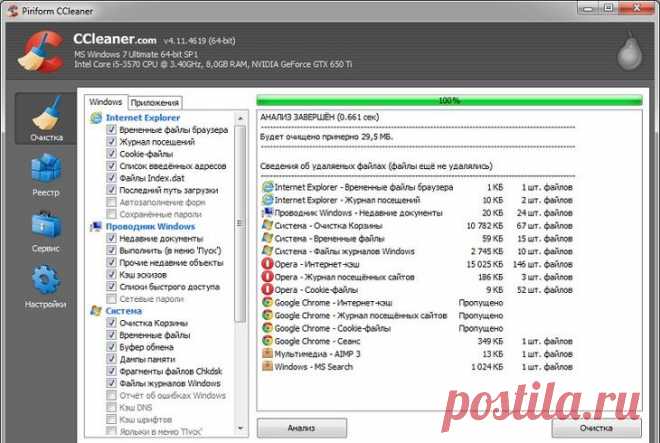Click the 10 782 КБ size value

coord(484,226)
